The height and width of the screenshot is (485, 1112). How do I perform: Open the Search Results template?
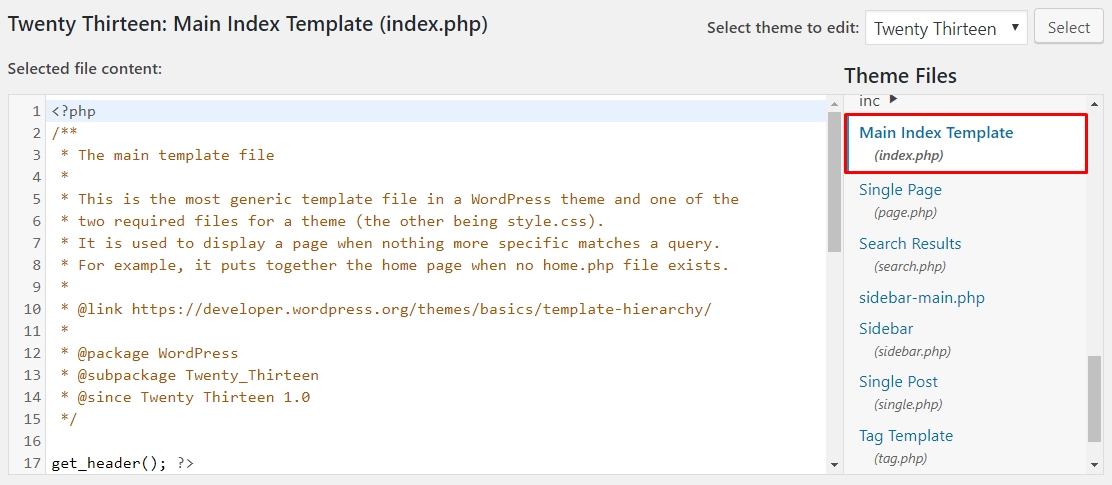(910, 244)
